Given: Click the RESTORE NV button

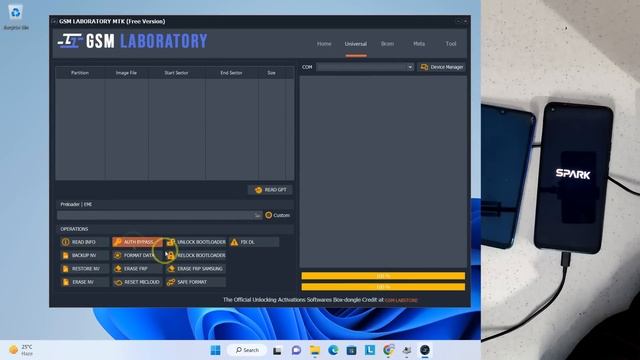Looking at the screenshot, I should click(x=84, y=269).
